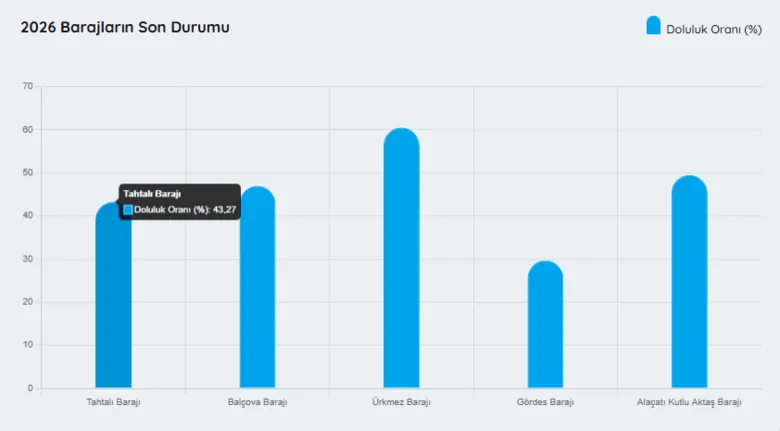Screen dimensions: 780x431
Task: Click the y-axis value 20
Action: coord(27,302)
